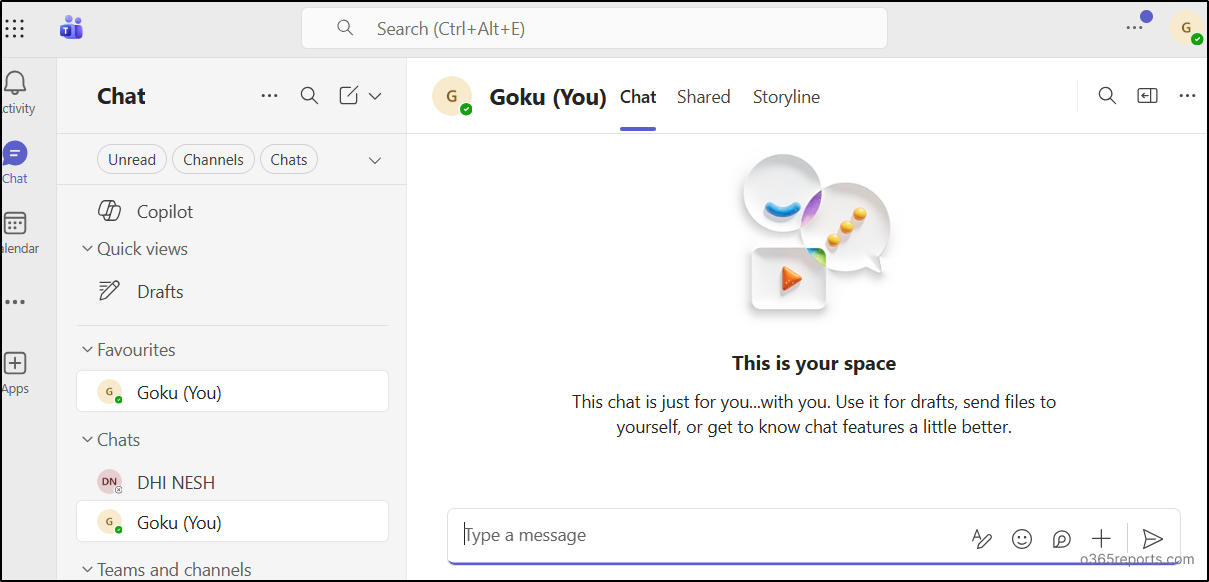Apply the Chats filter pill
This screenshot has height=582, width=1209.
pos(289,159)
